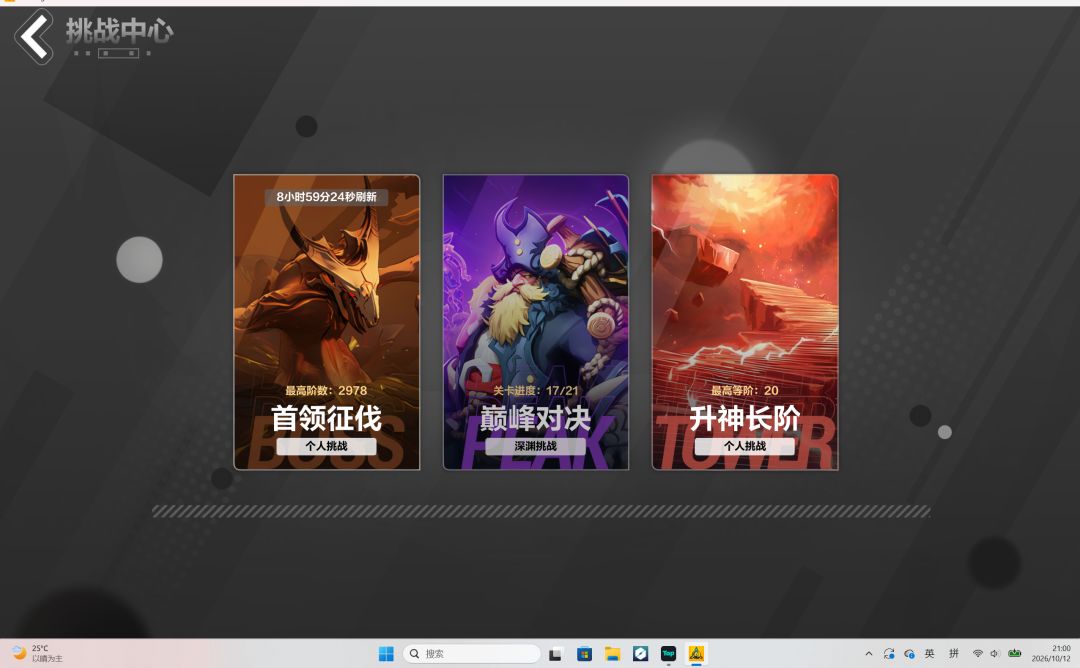The height and width of the screenshot is (668, 1080).
Task: Open the 25°C weather widget
Action: point(38,654)
